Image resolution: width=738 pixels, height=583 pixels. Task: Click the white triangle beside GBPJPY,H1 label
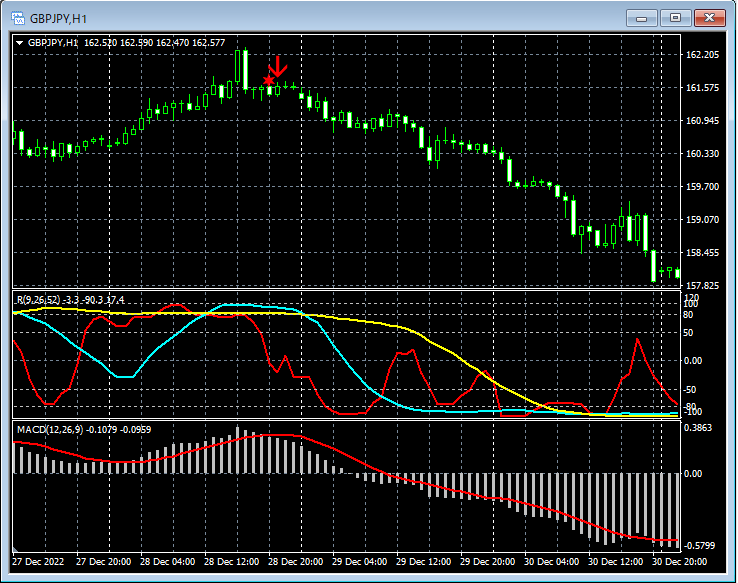[x=19, y=43]
